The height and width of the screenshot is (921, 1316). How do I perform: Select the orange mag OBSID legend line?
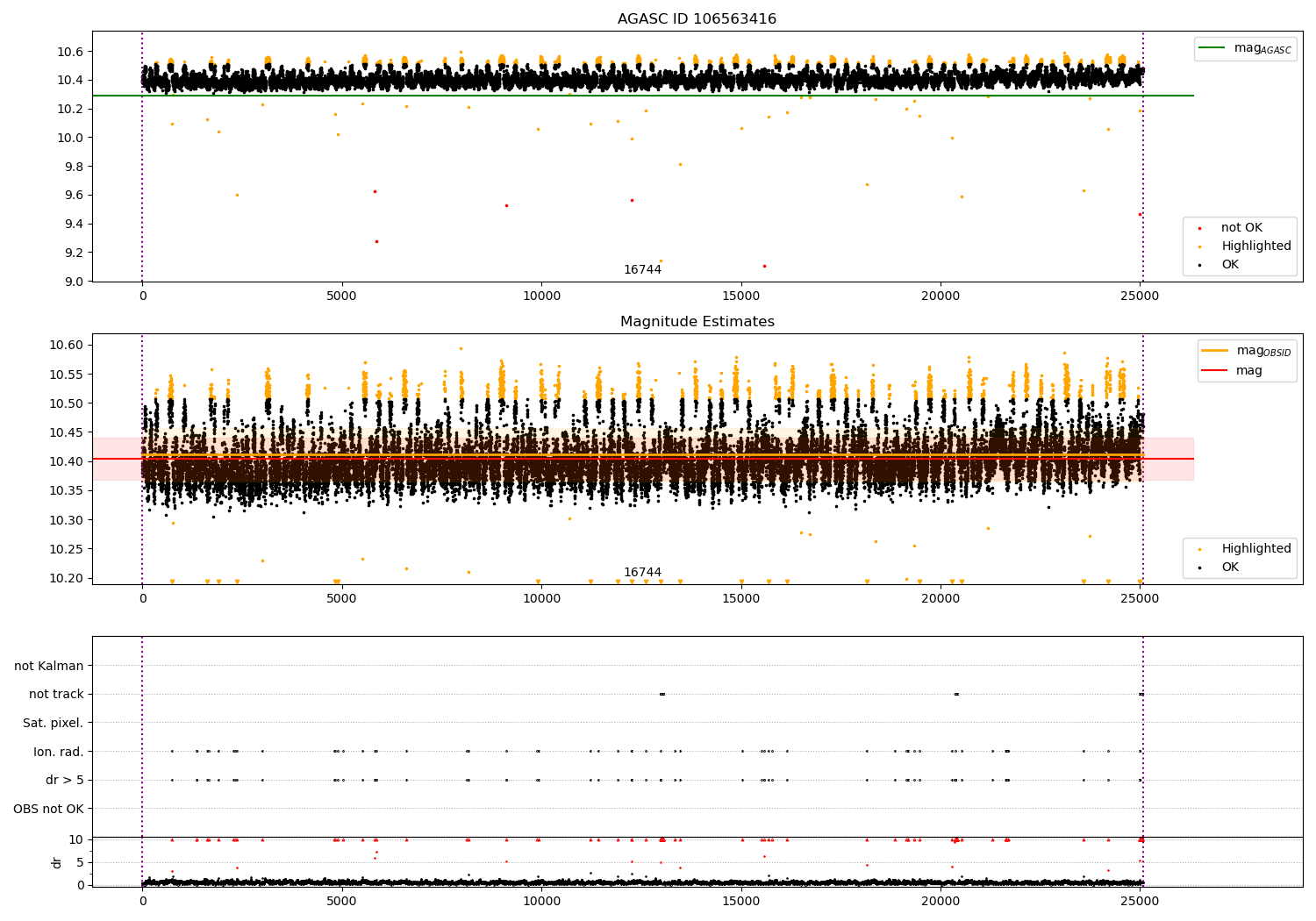pyautogui.click(x=1215, y=351)
